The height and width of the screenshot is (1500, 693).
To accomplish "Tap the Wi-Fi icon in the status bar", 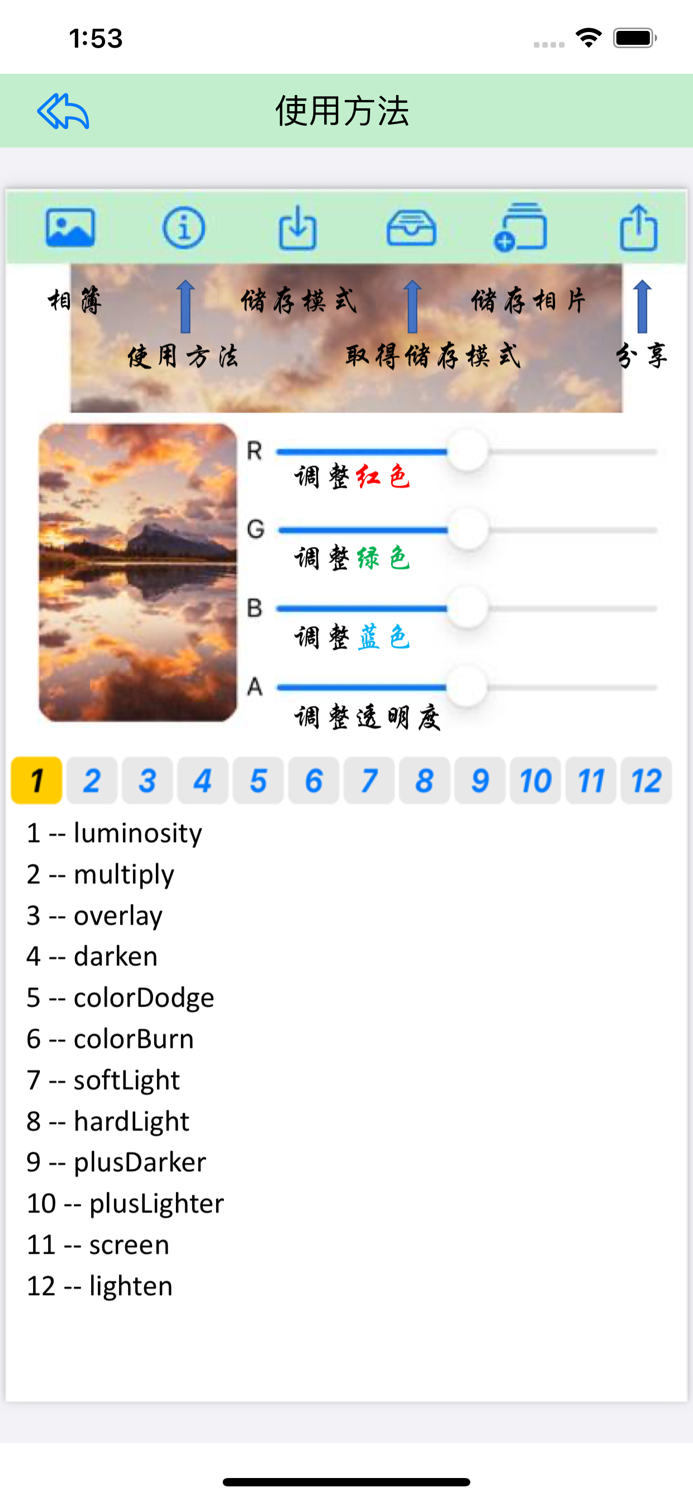I will click(588, 36).
